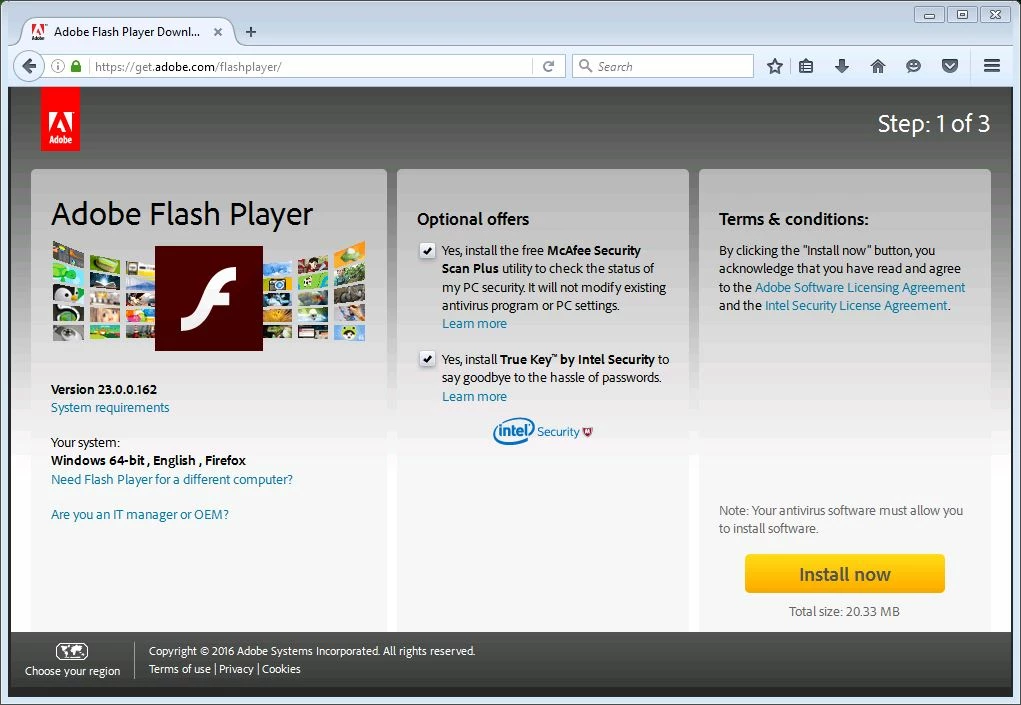Open Learn more link under McAfee offer

point(474,324)
